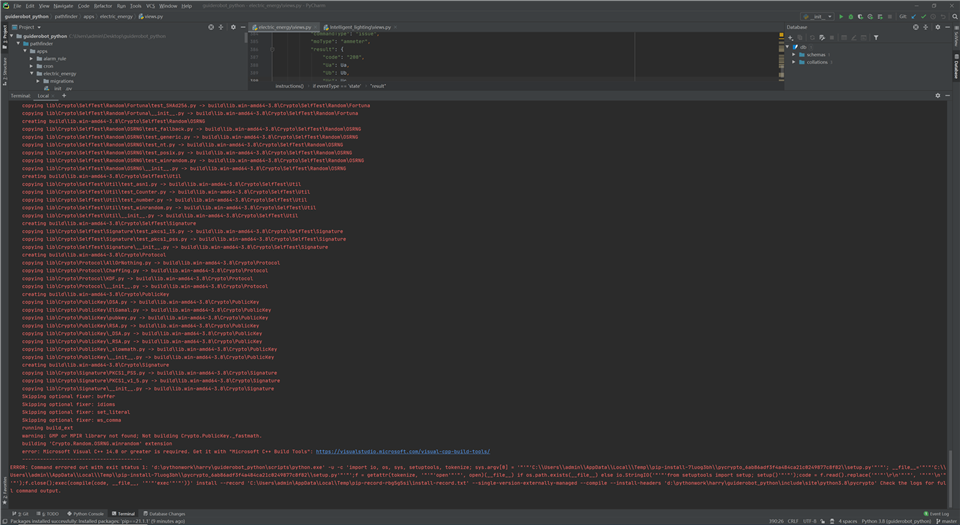Open Project panel settings gear
This screenshot has height=525, width=960.
pyautogui.click(x=233, y=27)
